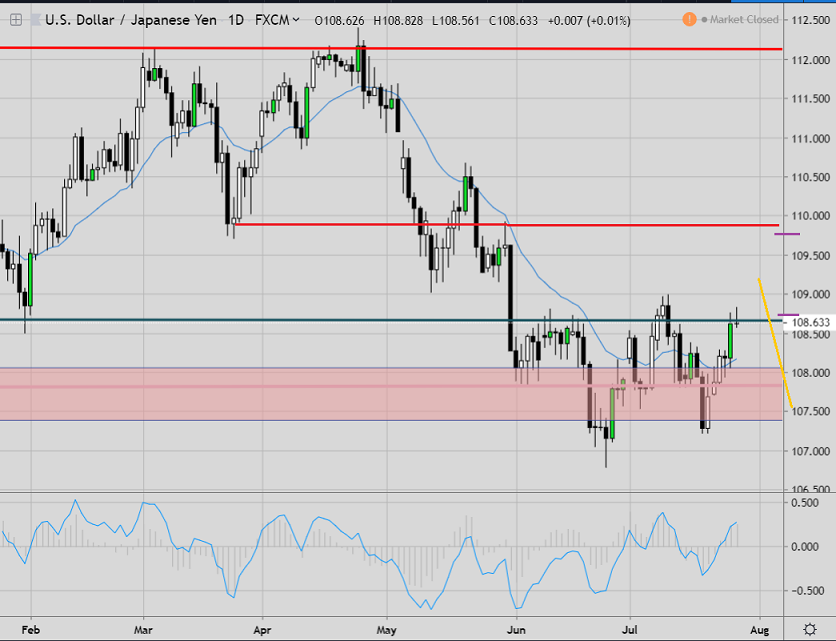The width and height of the screenshot is (836, 641).
Task: Select the red line near 110.000
Action: tap(507, 225)
